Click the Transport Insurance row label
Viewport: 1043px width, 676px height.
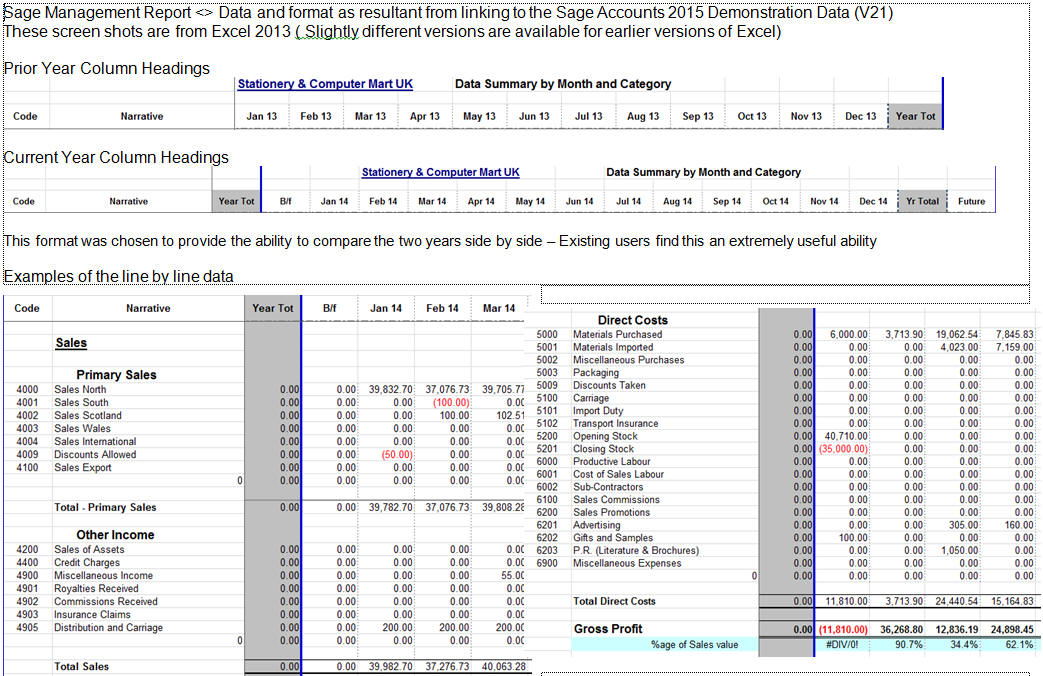[x=616, y=423]
